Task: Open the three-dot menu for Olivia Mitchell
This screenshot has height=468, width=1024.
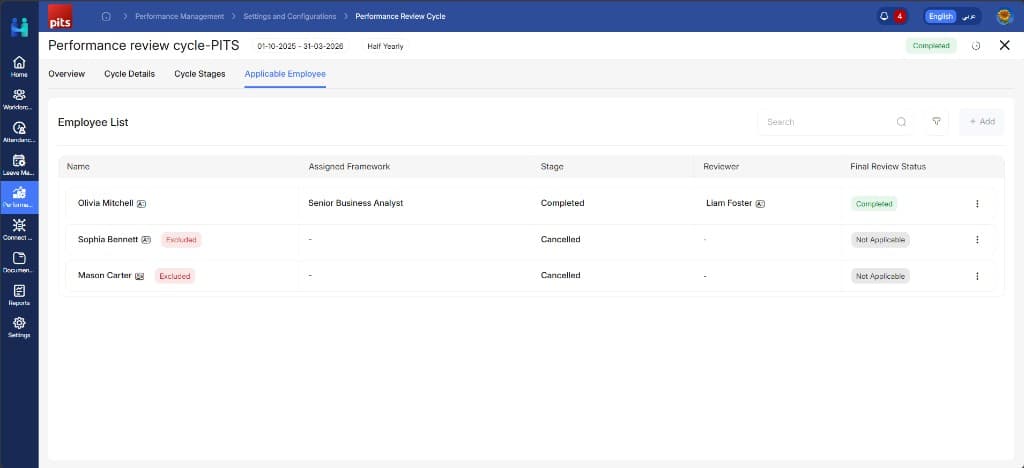Action: click(977, 204)
